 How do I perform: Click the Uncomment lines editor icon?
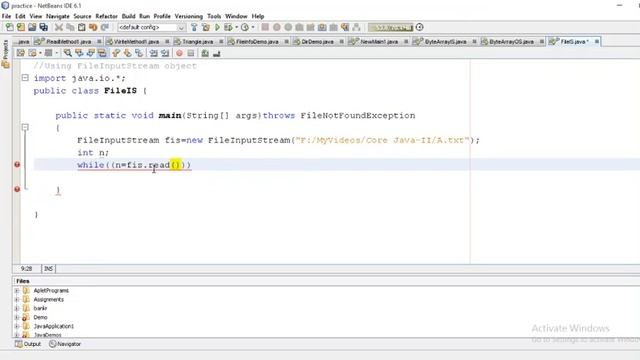pos(216,53)
